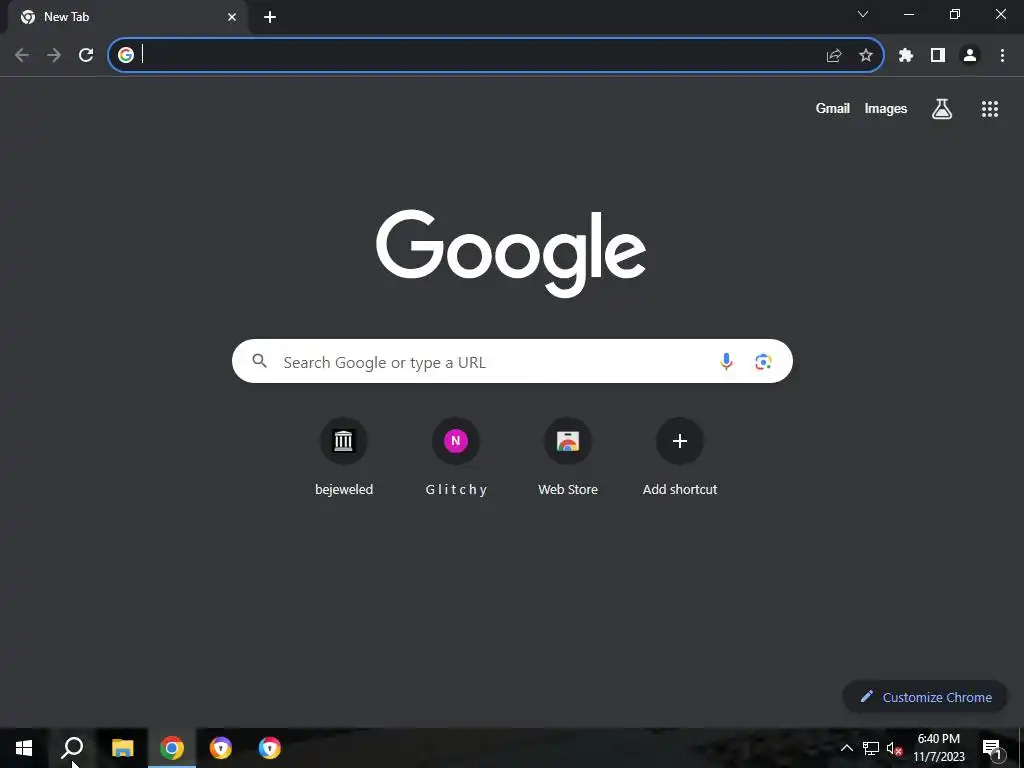Show hidden system tray icons

click(x=846, y=748)
